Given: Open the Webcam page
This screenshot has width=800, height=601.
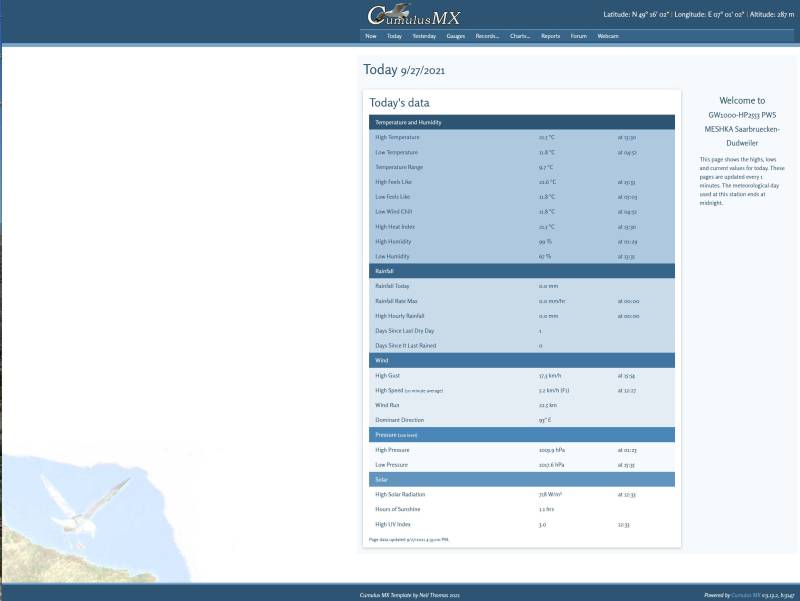Looking at the screenshot, I should point(606,36).
